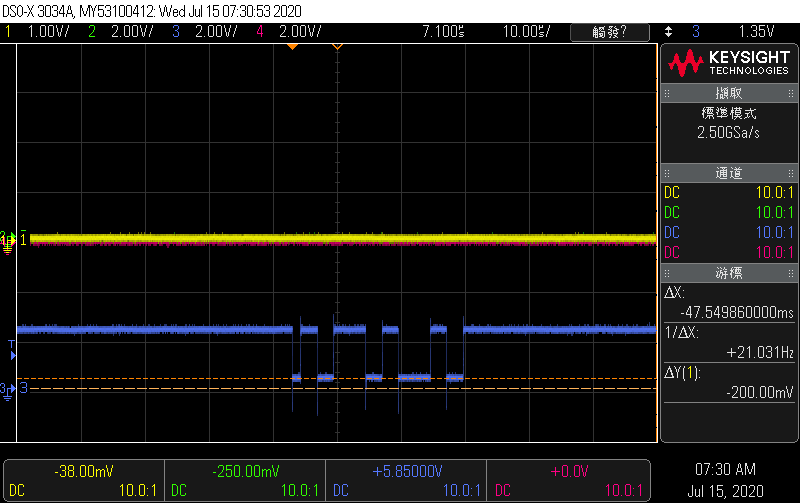800x503 pixels.
Task: Click the 1/ΔX value +21.031Hz
Action: click(760, 352)
